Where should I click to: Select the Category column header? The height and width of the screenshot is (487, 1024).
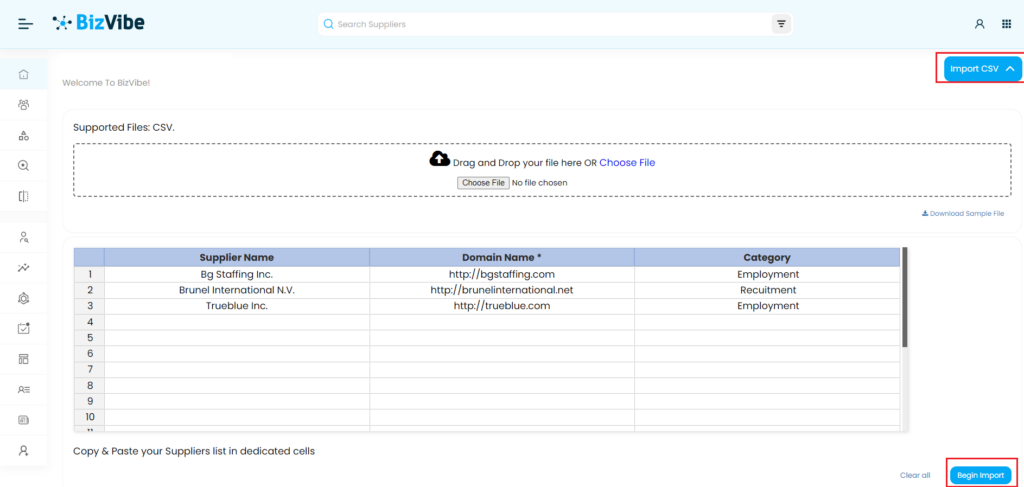(766, 257)
